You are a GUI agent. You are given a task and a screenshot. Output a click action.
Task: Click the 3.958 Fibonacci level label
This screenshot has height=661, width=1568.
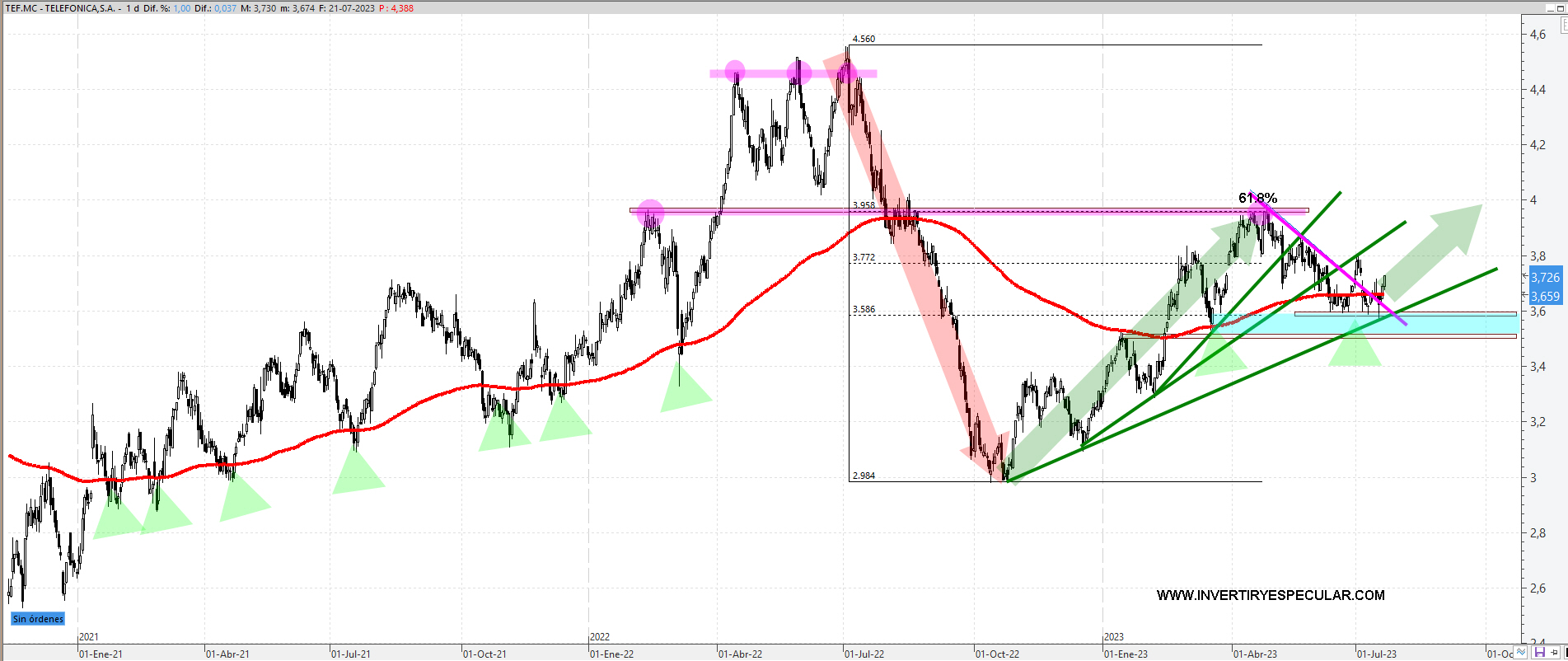click(864, 205)
